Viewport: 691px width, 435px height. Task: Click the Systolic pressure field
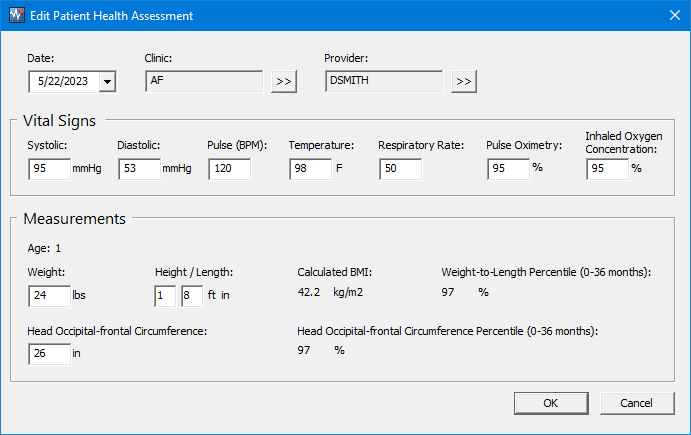tap(49, 169)
